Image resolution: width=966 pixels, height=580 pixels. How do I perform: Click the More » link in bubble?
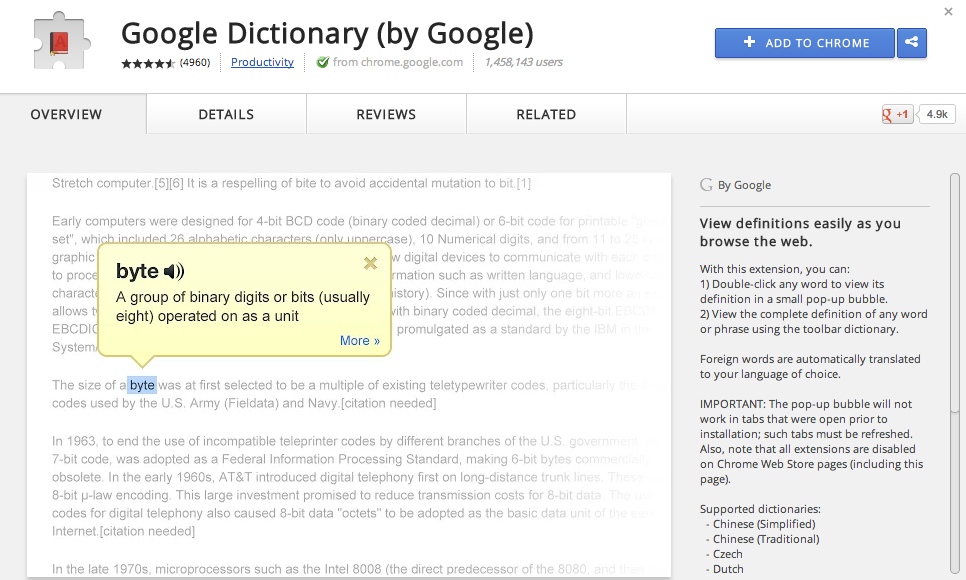tap(360, 341)
